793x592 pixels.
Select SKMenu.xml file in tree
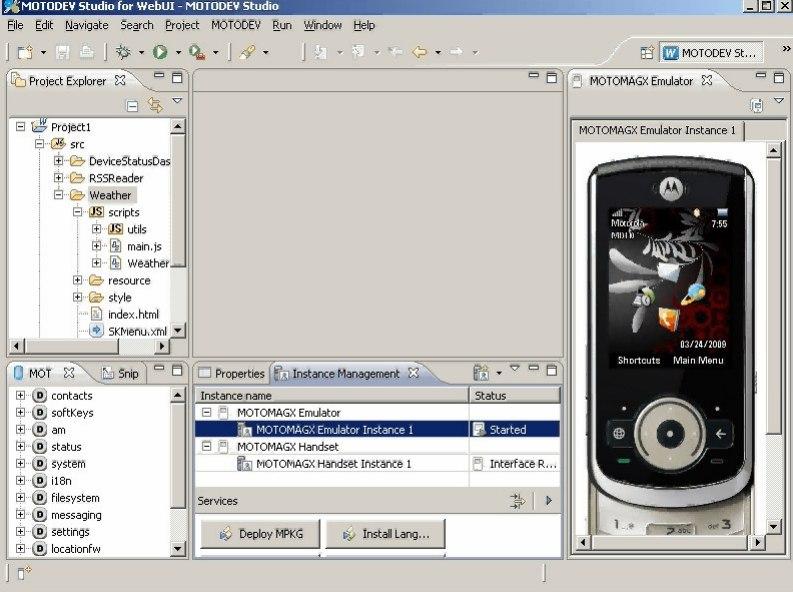coord(137,332)
